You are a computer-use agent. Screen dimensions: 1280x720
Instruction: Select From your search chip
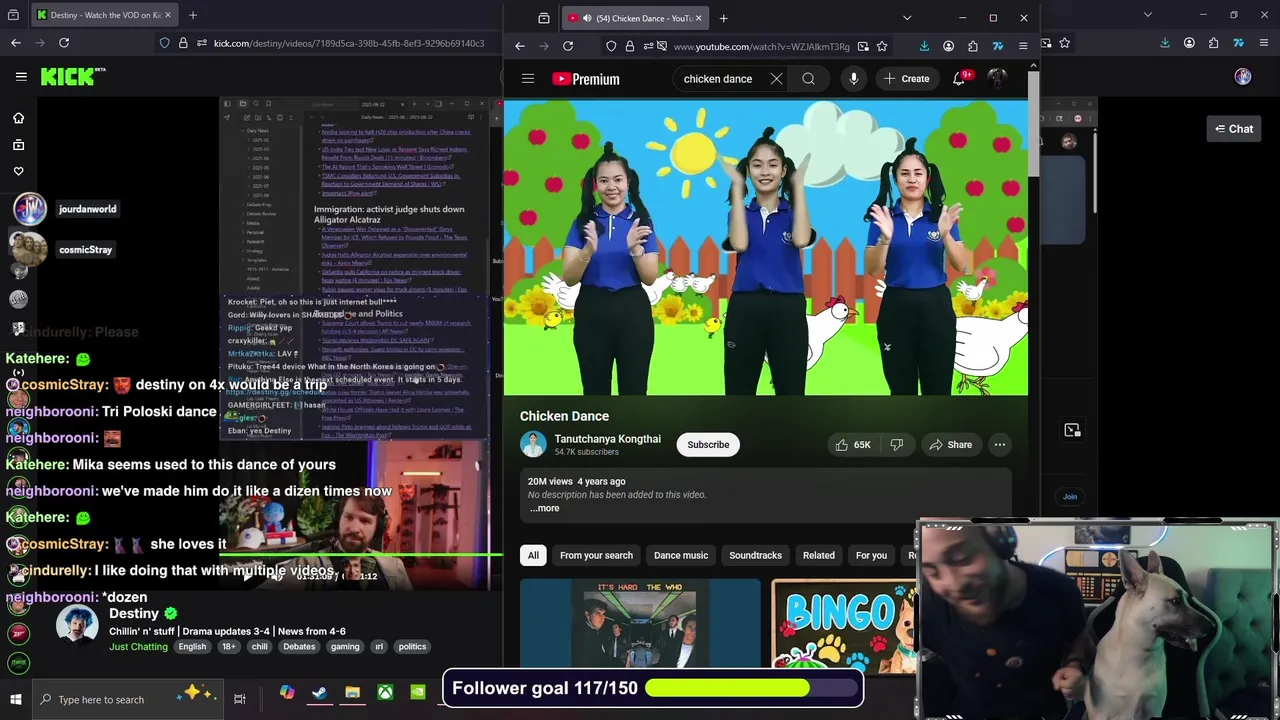[596, 555]
